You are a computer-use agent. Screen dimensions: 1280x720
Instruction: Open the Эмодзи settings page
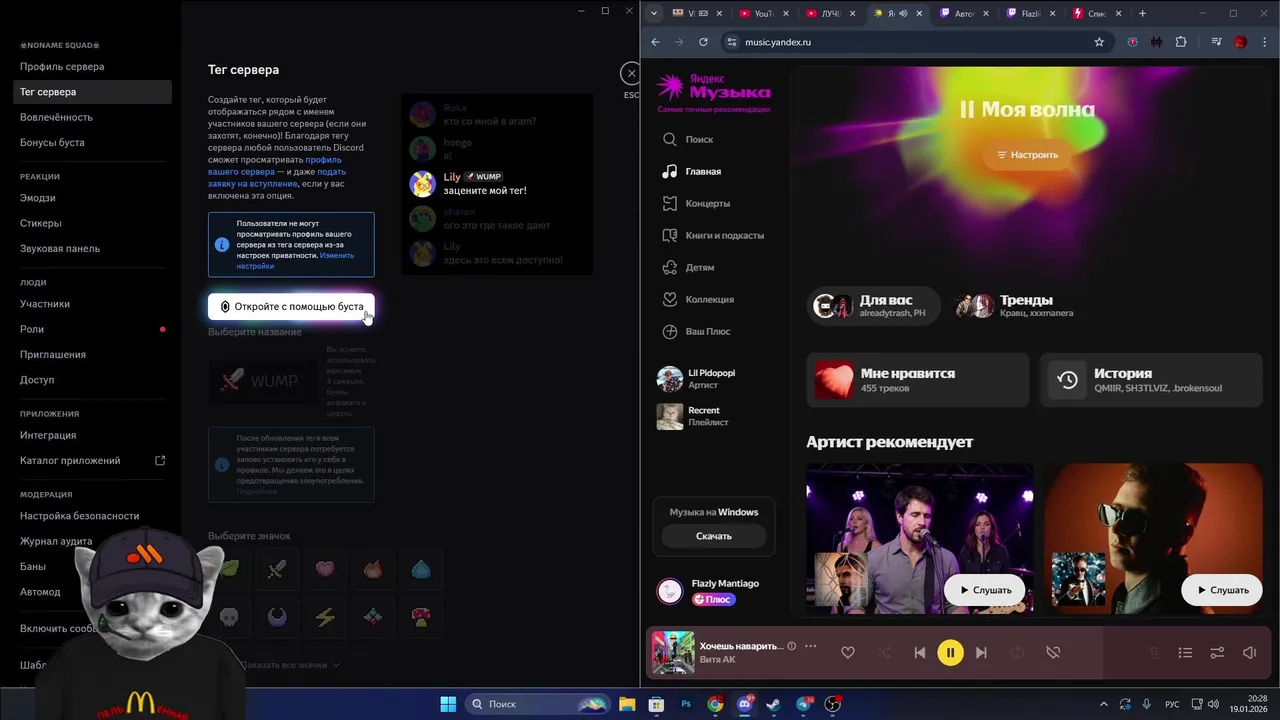pyautogui.click(x=38, y=198)
